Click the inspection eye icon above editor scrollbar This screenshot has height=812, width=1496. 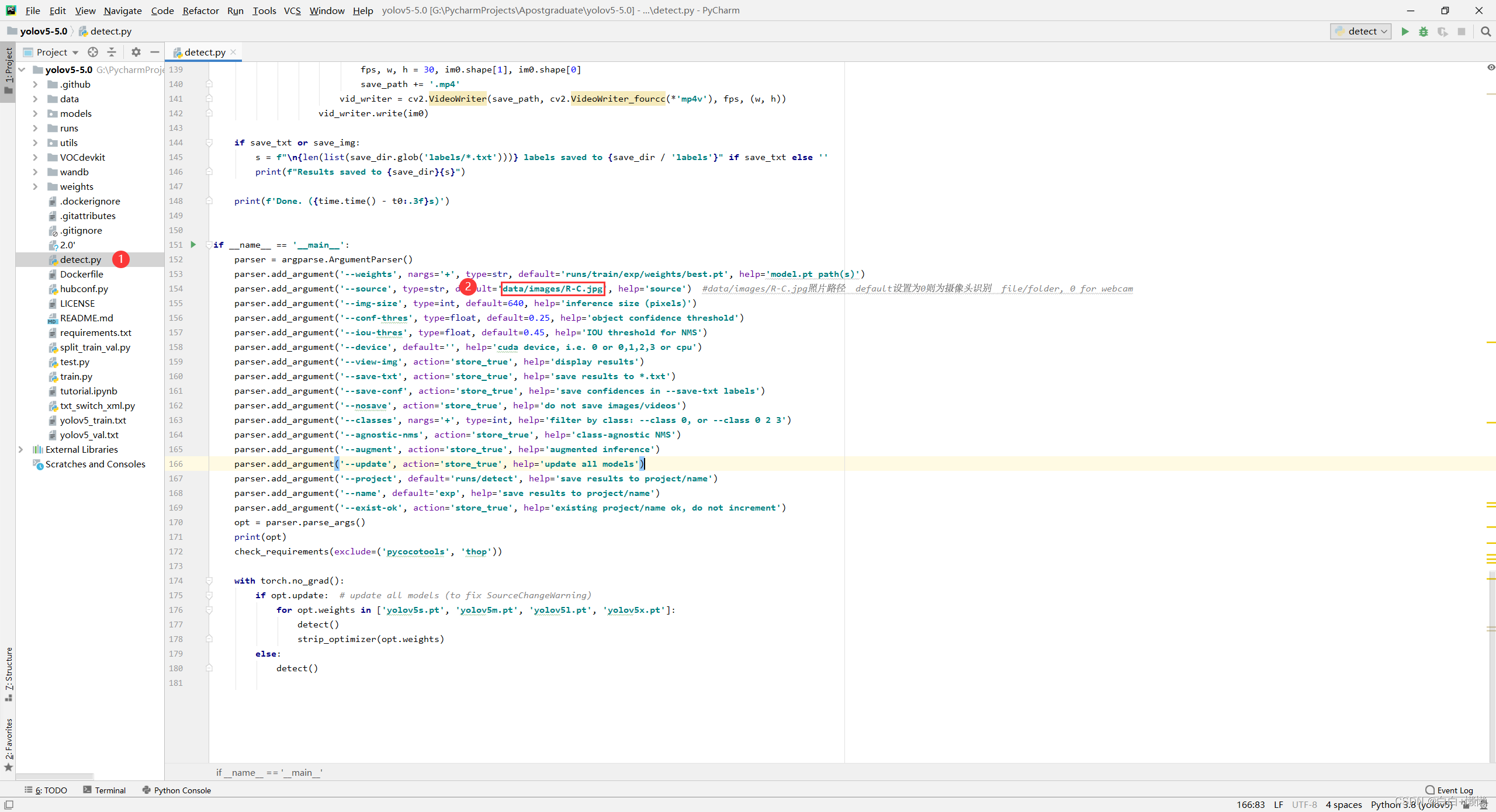click(1491, 68)
